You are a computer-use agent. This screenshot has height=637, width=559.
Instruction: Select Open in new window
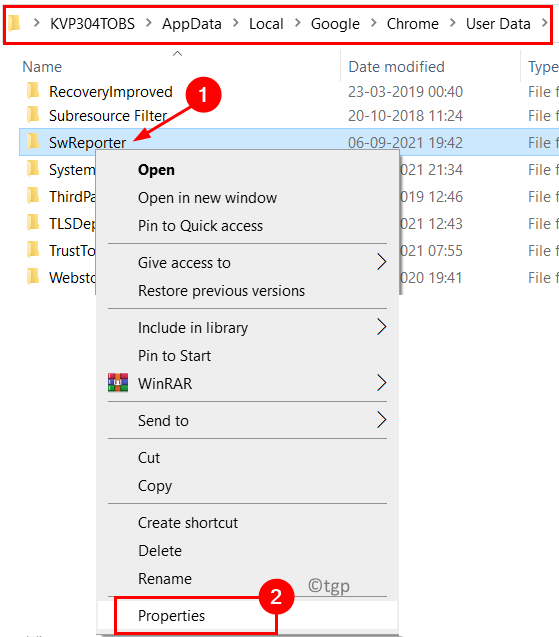(207, 198)
